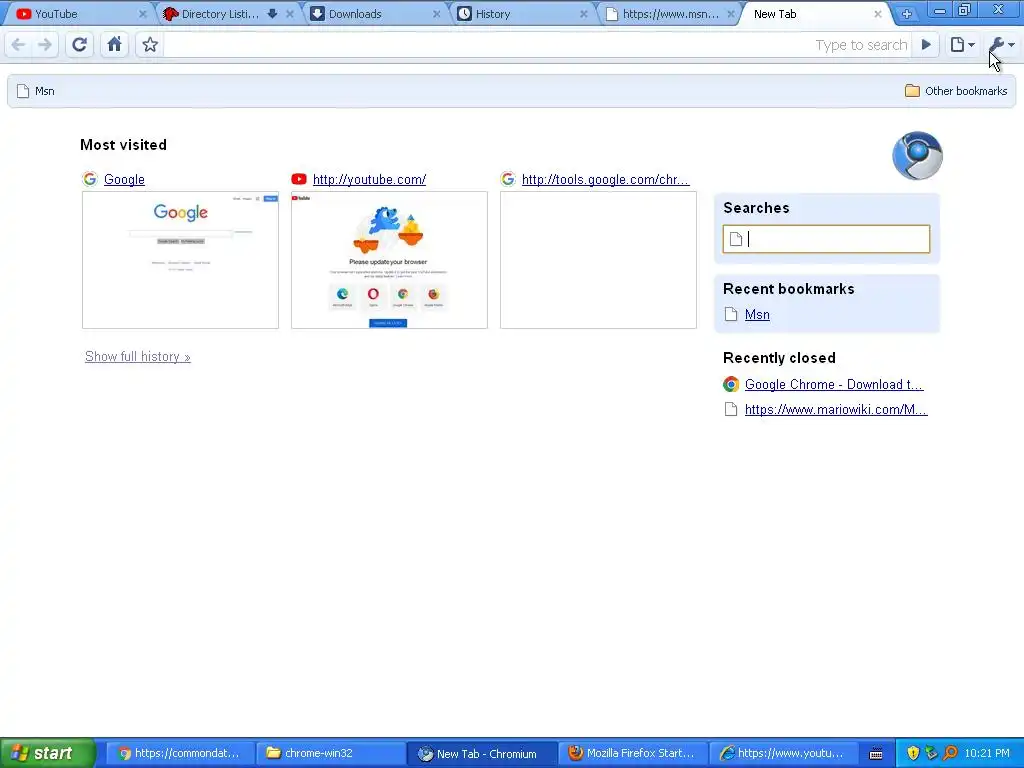The image size is (1024, 768).
Task: Close the msn.com tab
Action: 731,14
